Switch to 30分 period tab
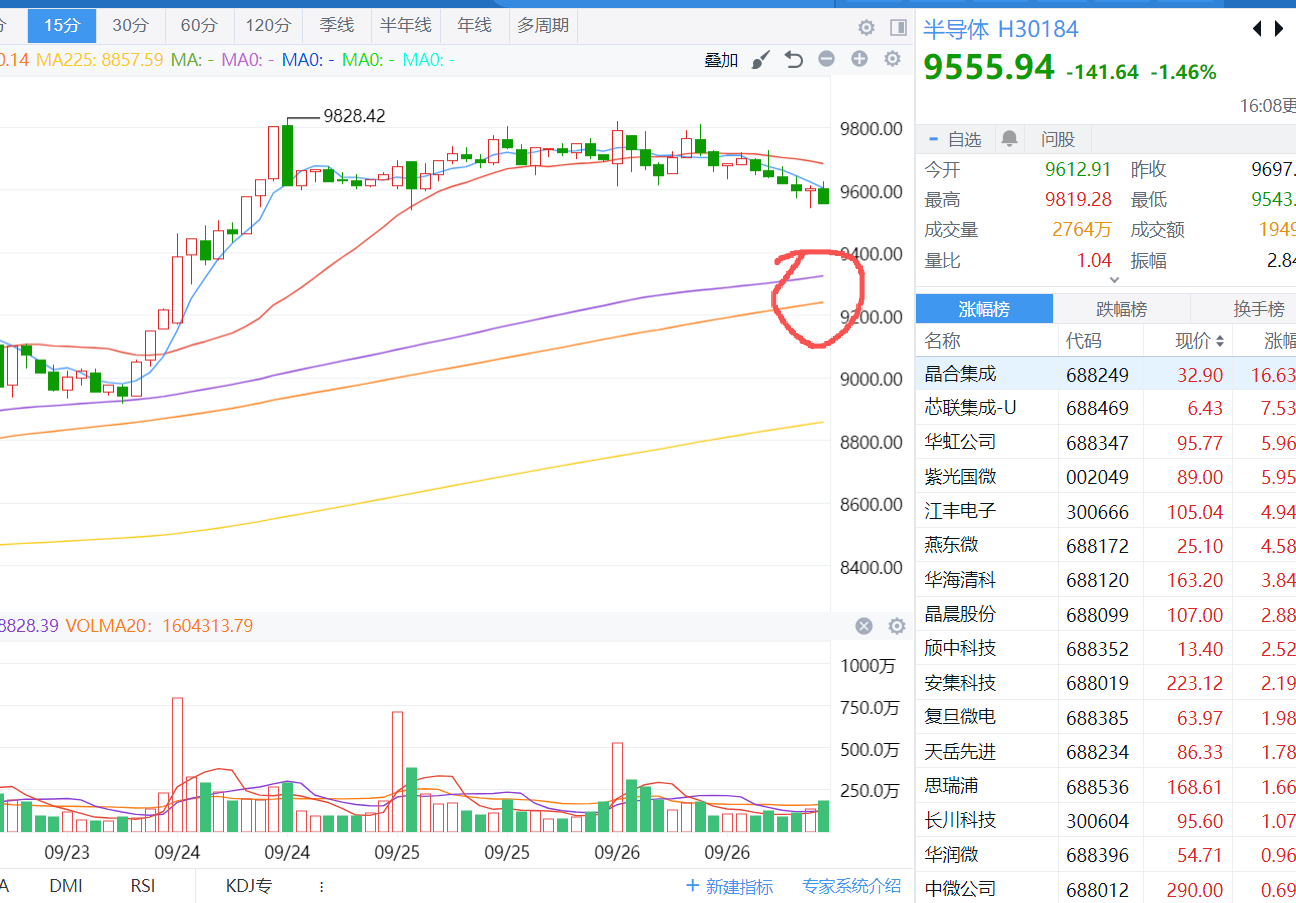This screenshot has width=1296, height=903. click(x=130, y=26)
